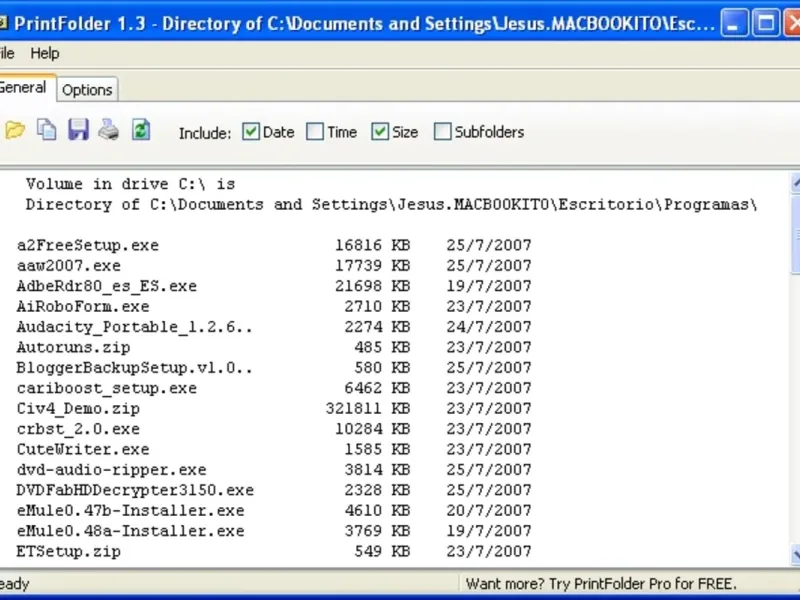The width and height of the screenshot is (800, 600).
Task: Click the aaw2007.exe entry
Action: click(x=69, y=266)
